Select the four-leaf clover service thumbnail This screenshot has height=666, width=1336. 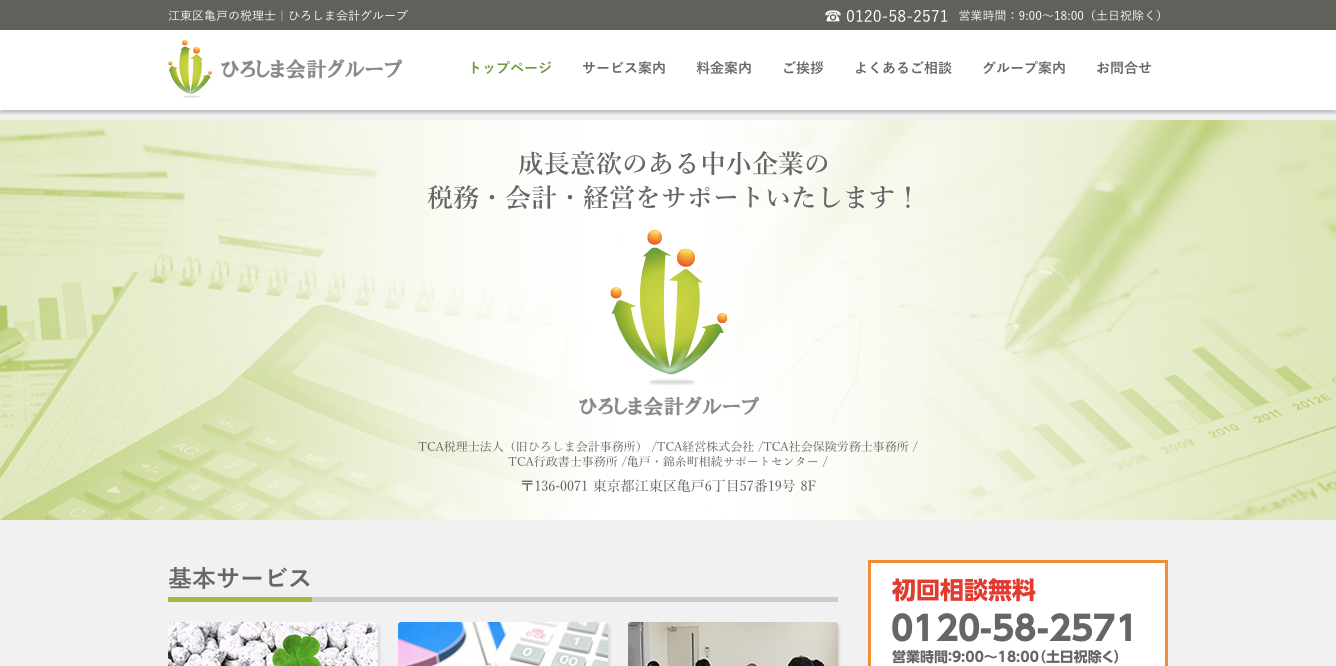tap(273, 645)
